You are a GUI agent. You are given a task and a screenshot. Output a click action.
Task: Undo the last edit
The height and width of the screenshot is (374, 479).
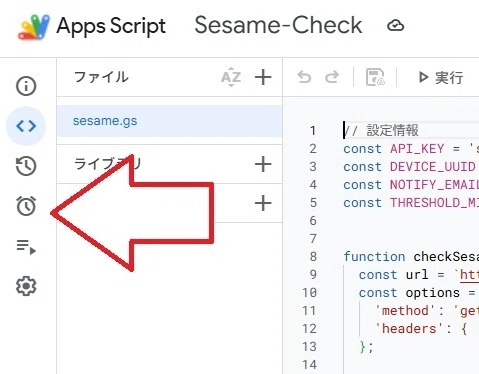click(304, 77)
